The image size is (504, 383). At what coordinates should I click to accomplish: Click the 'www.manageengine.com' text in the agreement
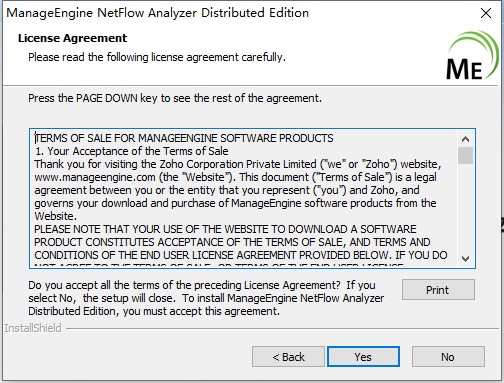(x=95, y=177)
